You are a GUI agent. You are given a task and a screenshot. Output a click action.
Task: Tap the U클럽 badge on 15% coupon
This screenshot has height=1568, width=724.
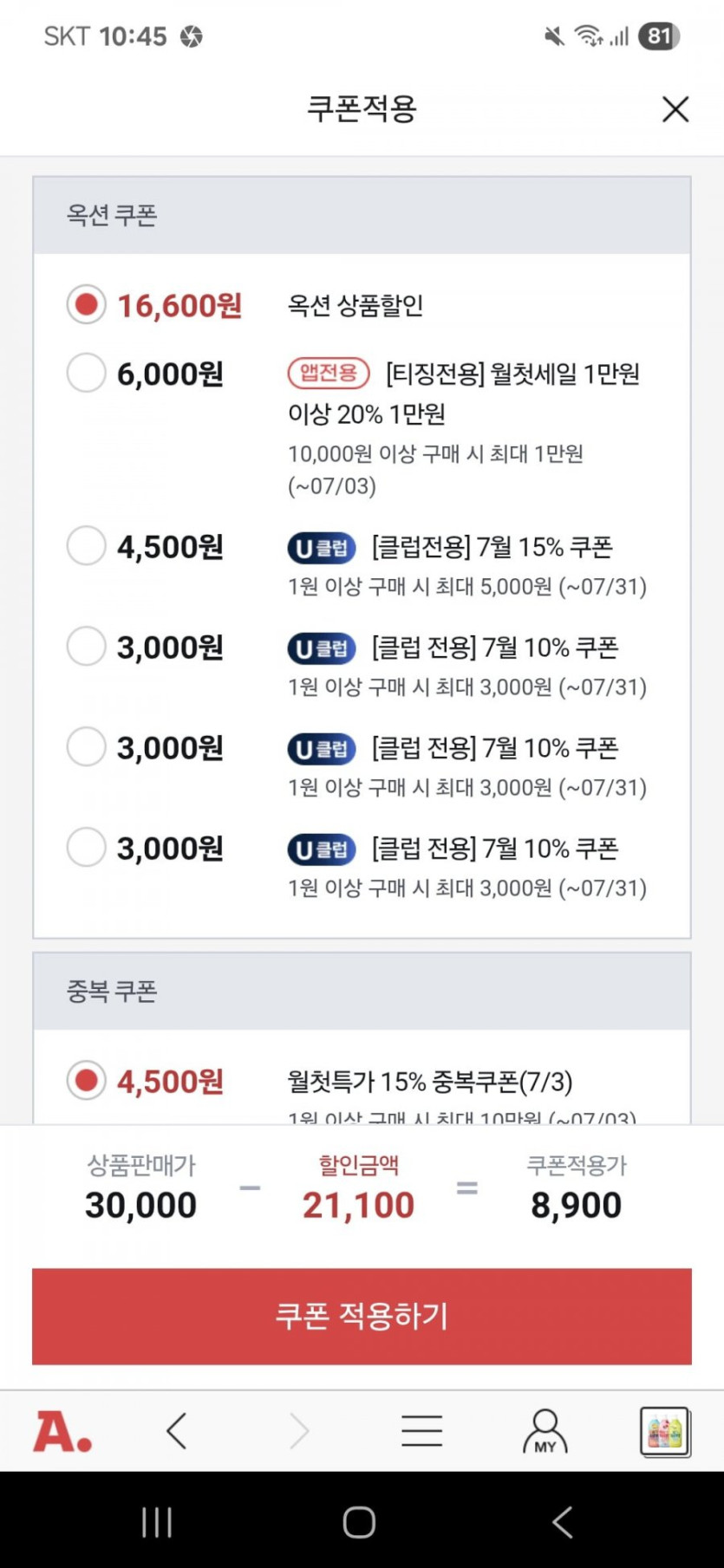coord(322,548)
